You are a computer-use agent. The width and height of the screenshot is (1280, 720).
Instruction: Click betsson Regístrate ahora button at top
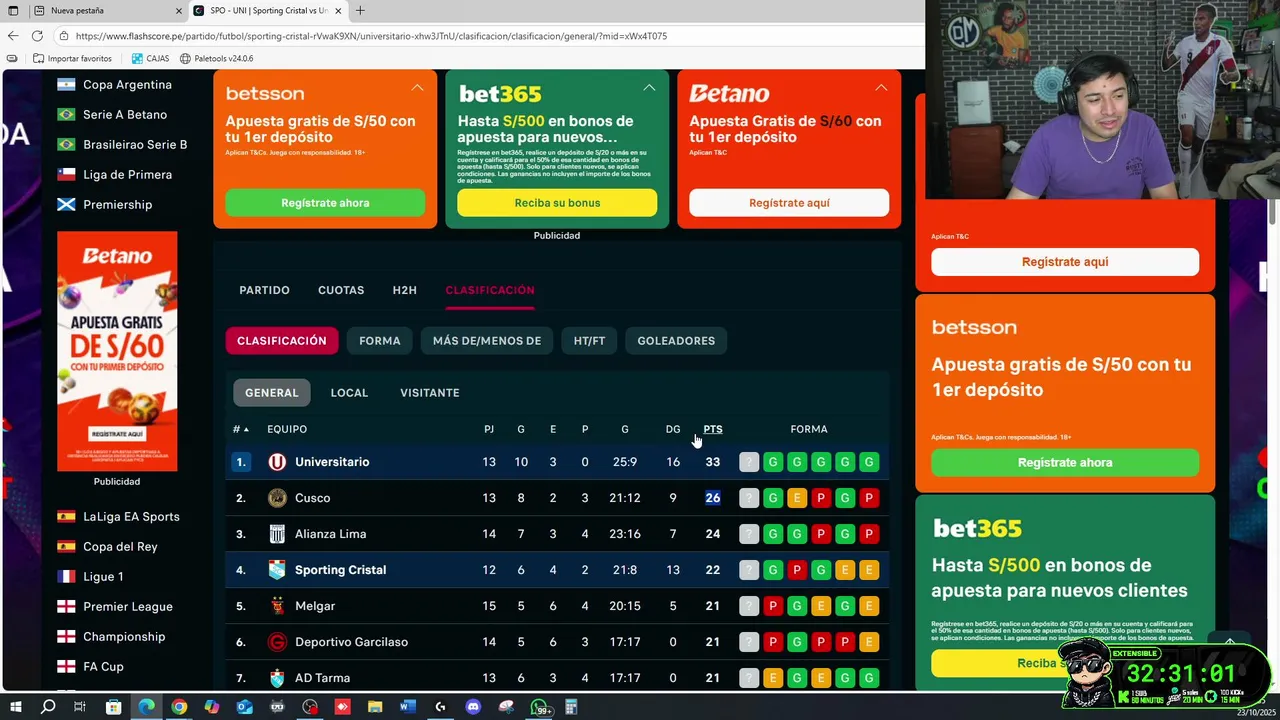coord(325,203)
